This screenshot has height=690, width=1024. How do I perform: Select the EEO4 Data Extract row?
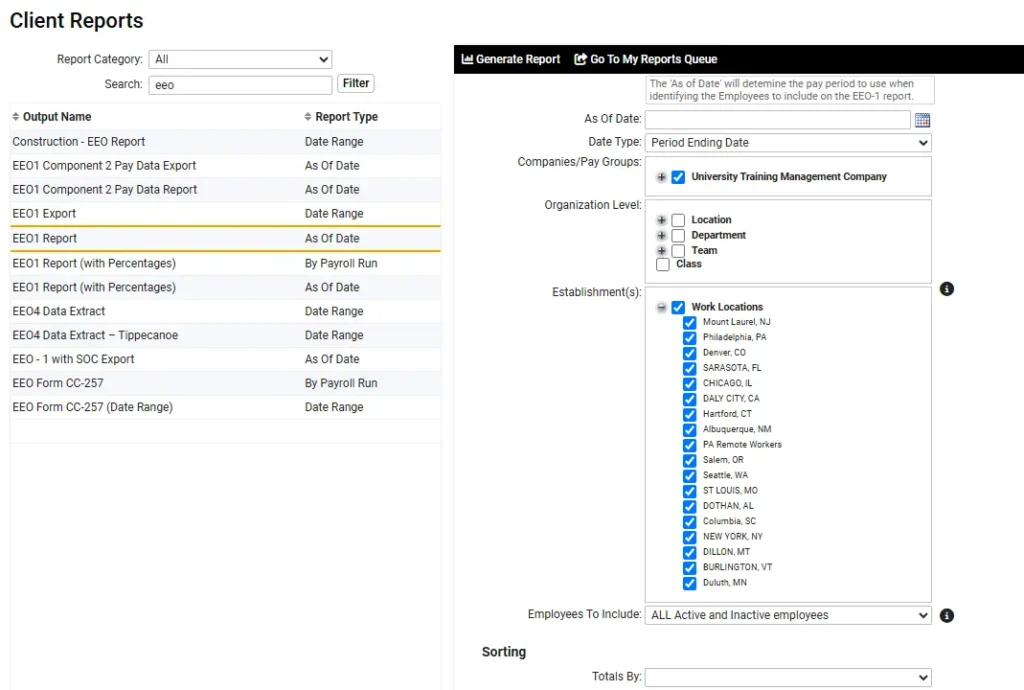tap(225, 311)
